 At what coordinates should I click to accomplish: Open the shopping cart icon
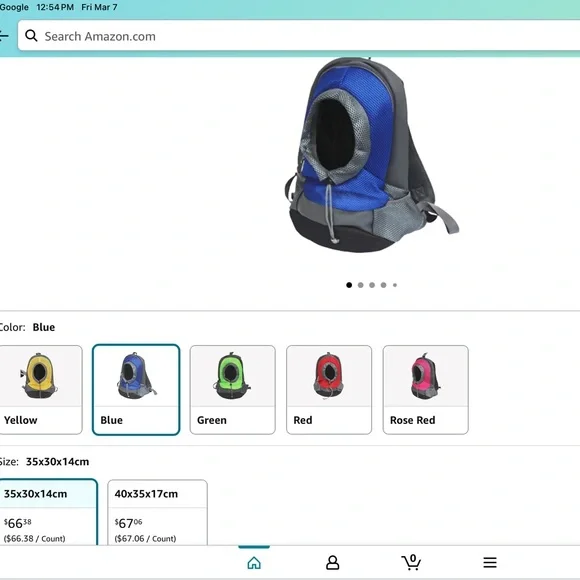click(411, 562)
